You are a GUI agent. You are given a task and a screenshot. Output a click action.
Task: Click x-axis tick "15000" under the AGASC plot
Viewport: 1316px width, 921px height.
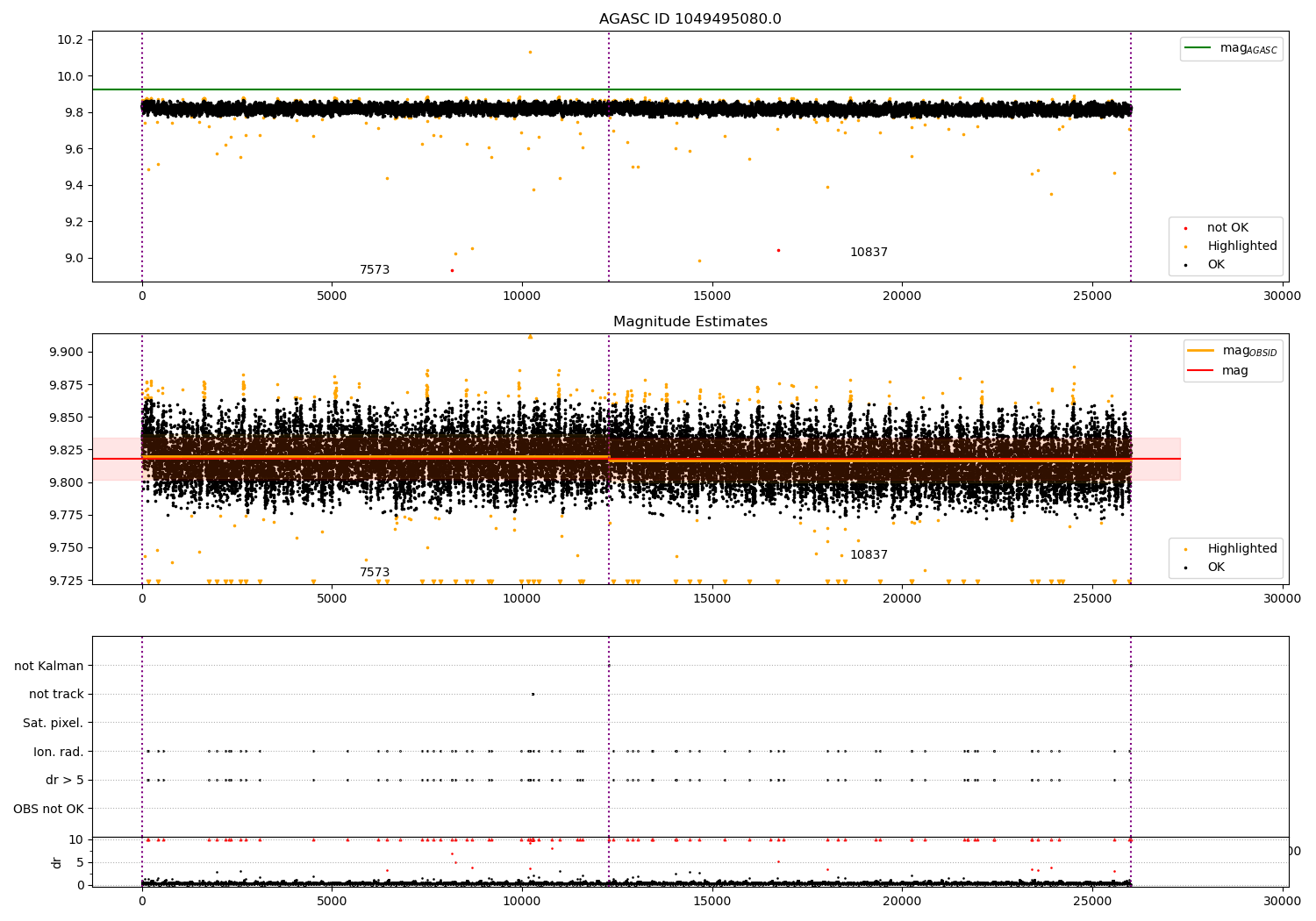click(x=712, y=296)
